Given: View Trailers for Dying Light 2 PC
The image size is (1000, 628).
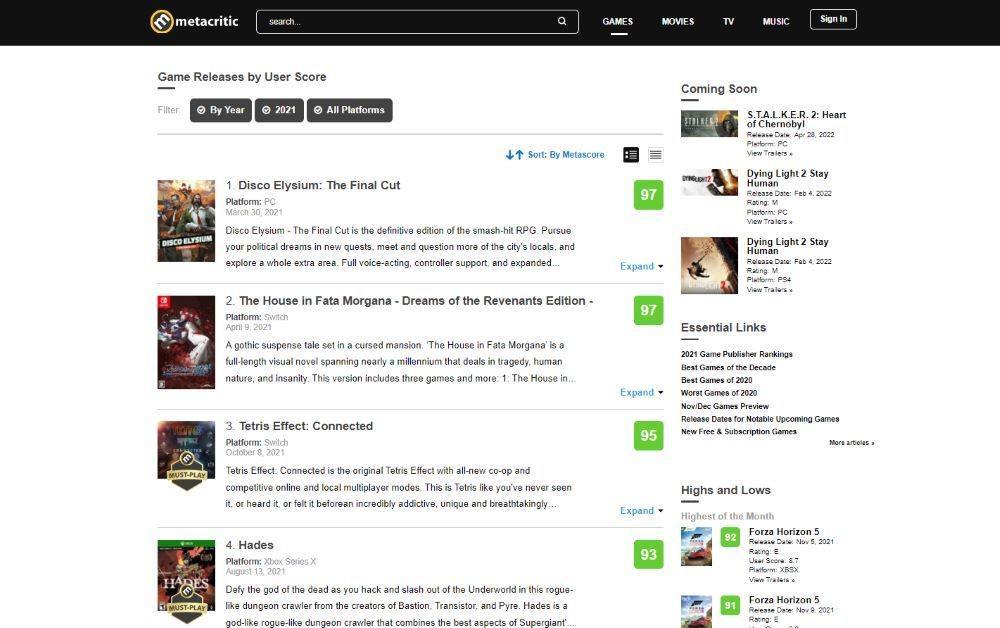Looking at the screenshot, I should 769,221.
